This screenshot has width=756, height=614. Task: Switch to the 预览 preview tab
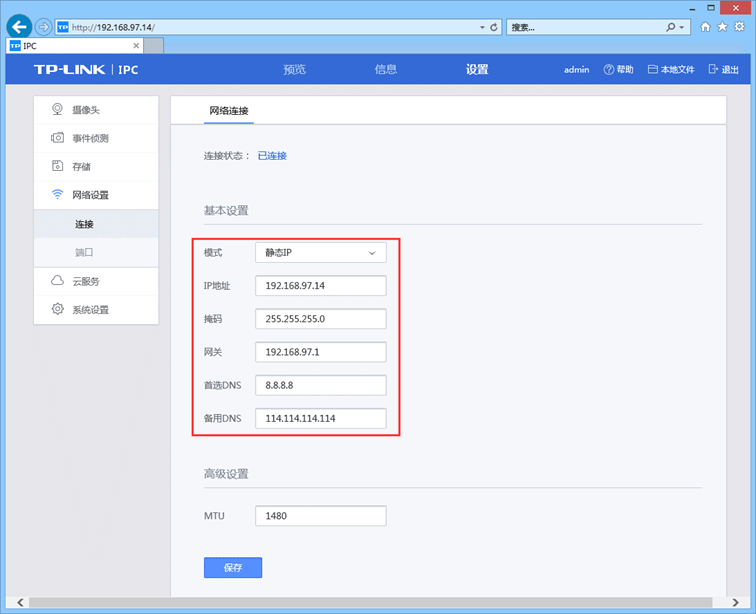click(x=294, y=70)
